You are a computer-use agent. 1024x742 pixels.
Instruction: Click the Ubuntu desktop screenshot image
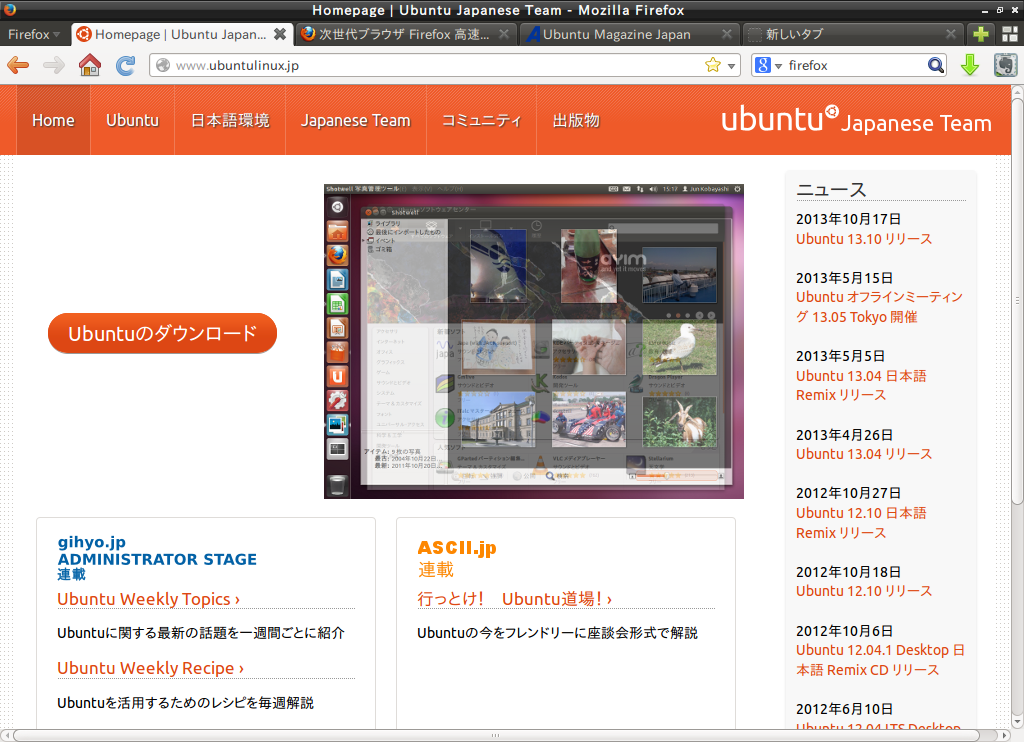tap(534, 341)
